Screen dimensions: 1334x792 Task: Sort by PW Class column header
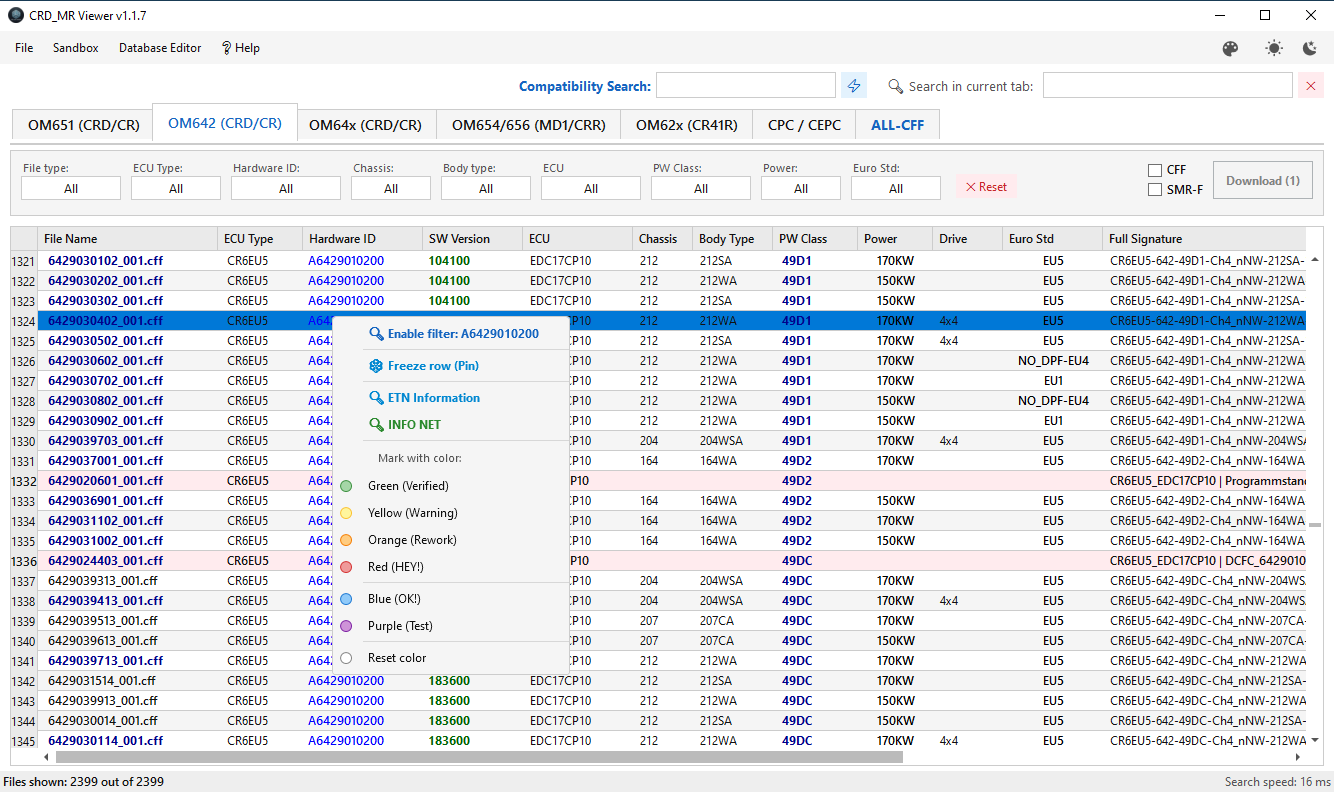tap(815, 239)
